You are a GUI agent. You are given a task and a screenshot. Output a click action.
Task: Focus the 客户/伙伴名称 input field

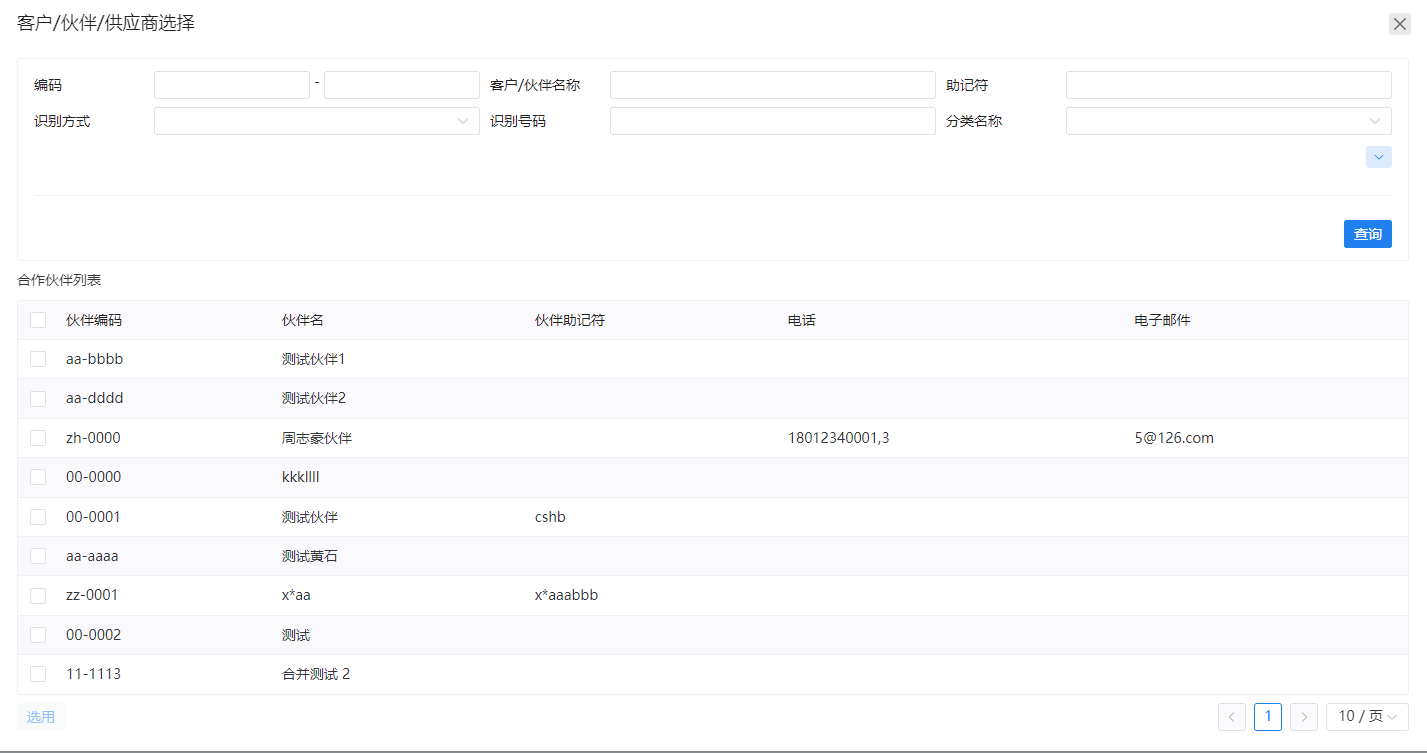773,85
